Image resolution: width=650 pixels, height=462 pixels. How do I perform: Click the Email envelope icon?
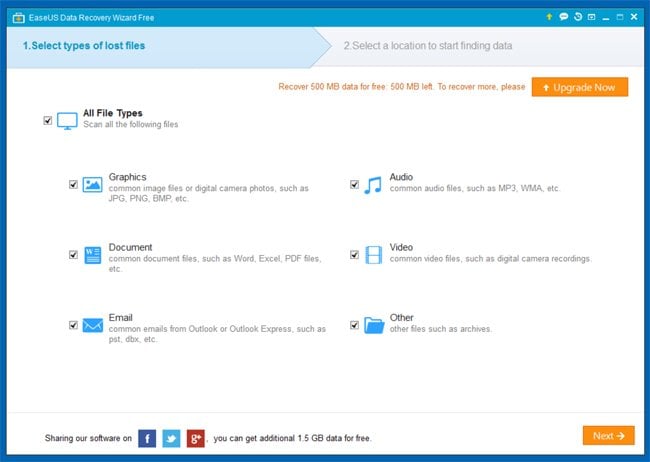coord(92,325)
